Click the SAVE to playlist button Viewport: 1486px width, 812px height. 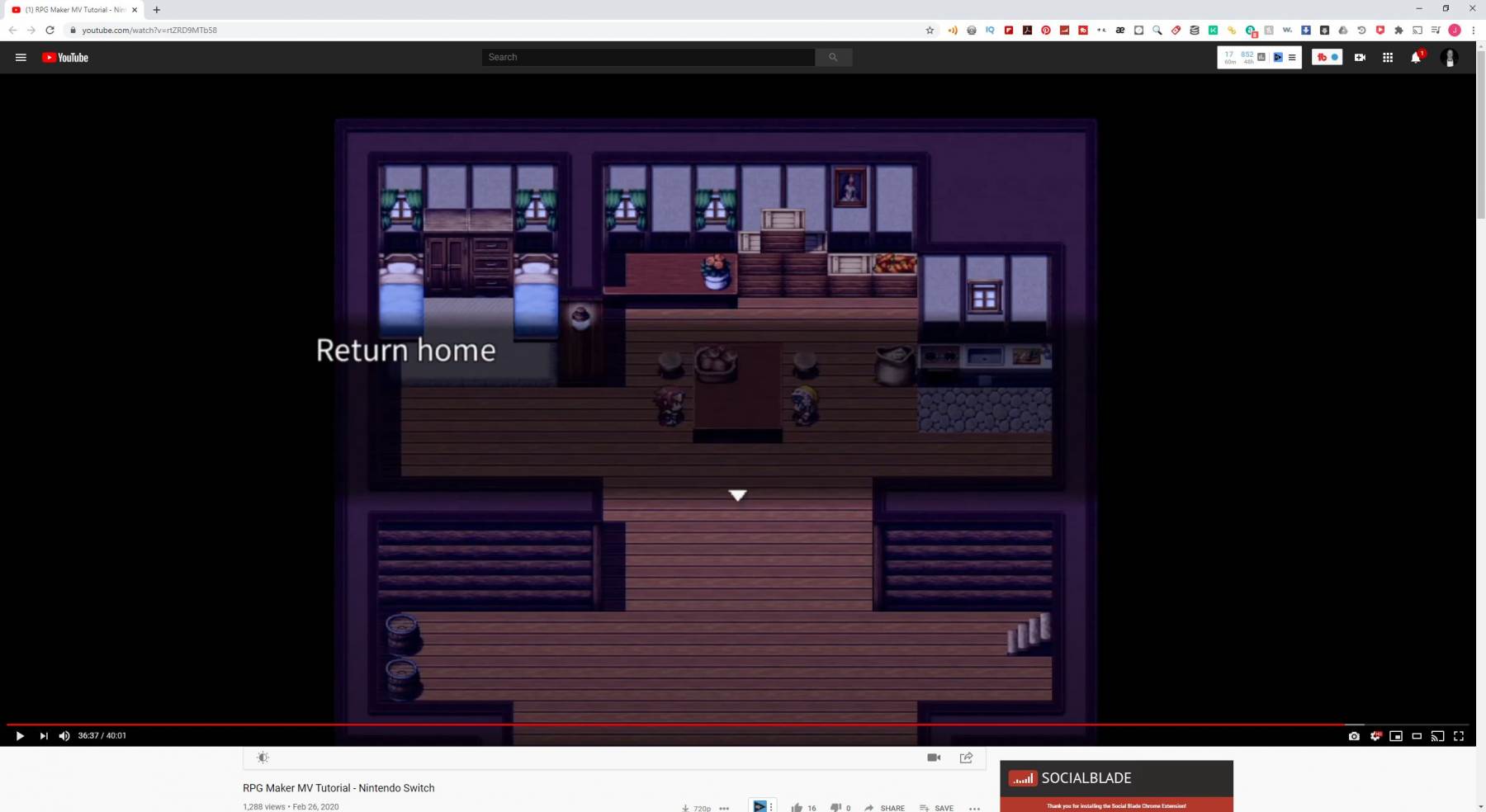pyautogui.click(x=936, y=808)
